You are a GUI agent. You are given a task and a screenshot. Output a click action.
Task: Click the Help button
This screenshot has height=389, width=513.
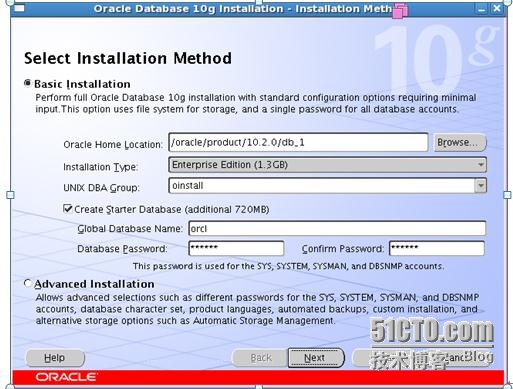click(55, 358)
